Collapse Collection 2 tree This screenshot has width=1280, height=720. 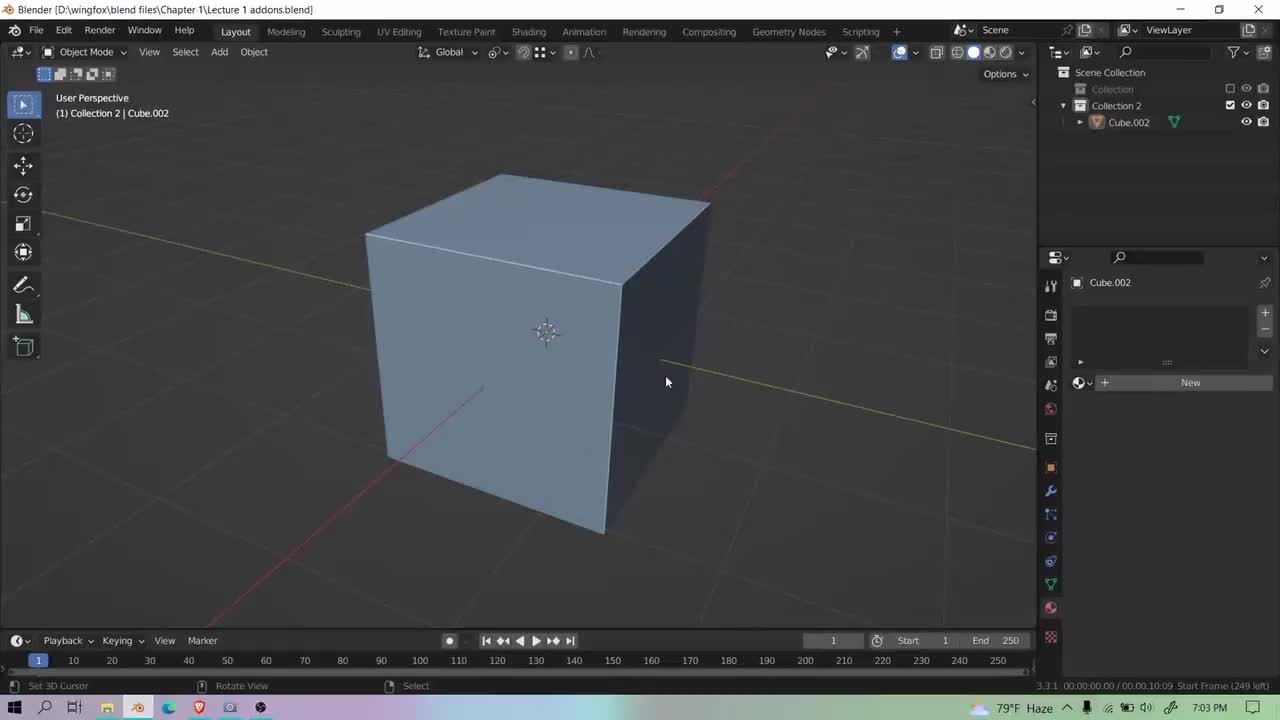(x=1063, y=105)
